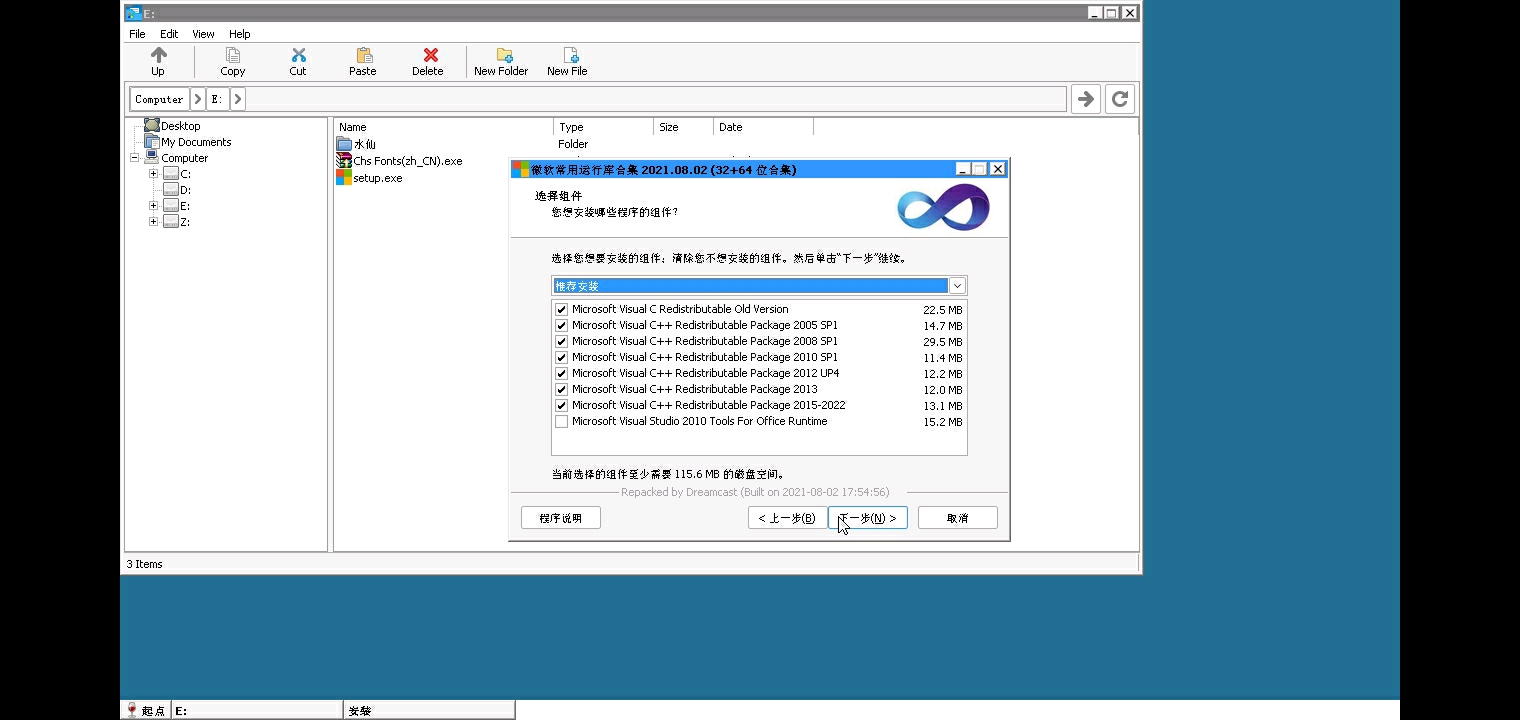Open the View menu

pyautogui.click(x=203, y=34)
